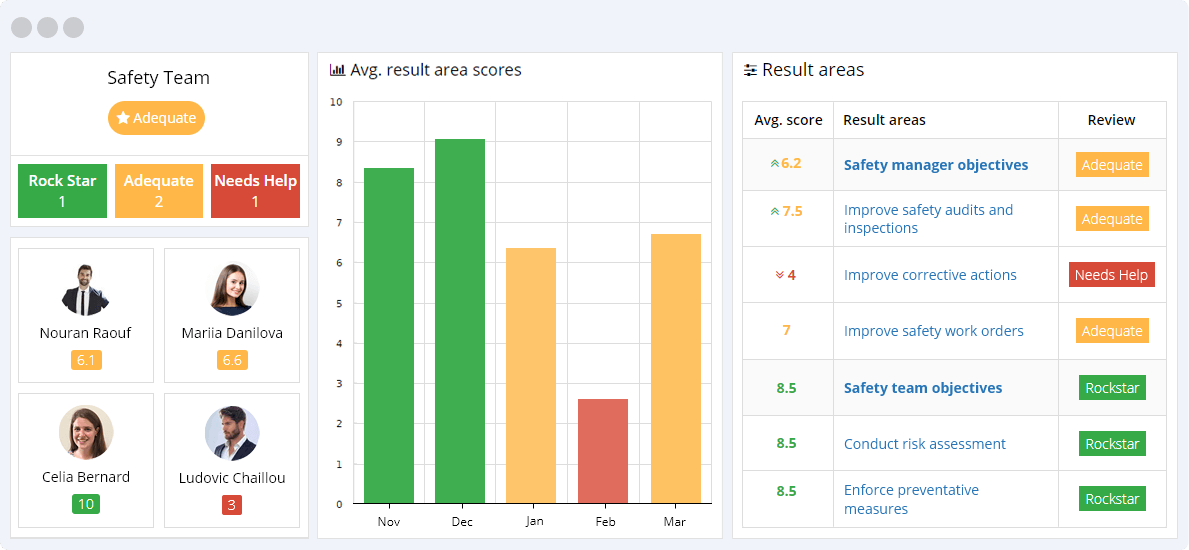Open the Improve corrective actions link
The image size is (1189, 550).
[930, 275]
